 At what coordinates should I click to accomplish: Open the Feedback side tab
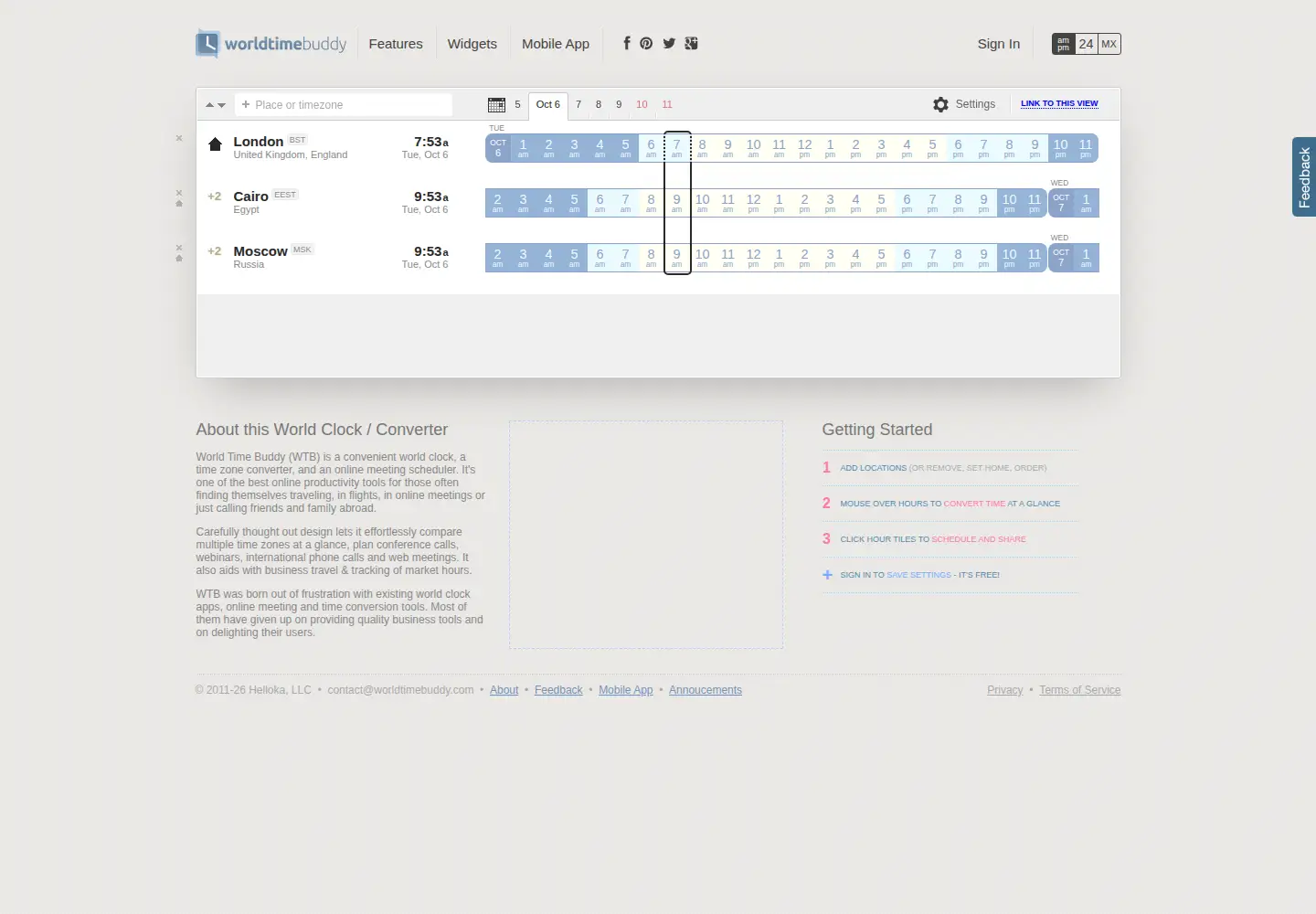coord(1304,177)
